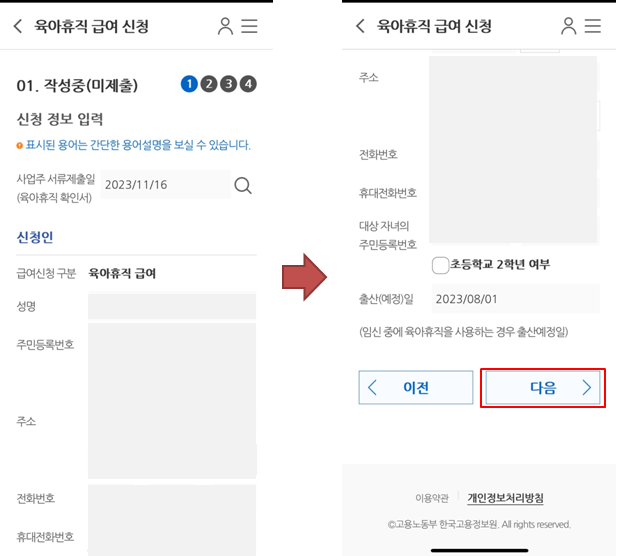
Task: Select step 3 circle indicator
Action: (x=229, y=84)
